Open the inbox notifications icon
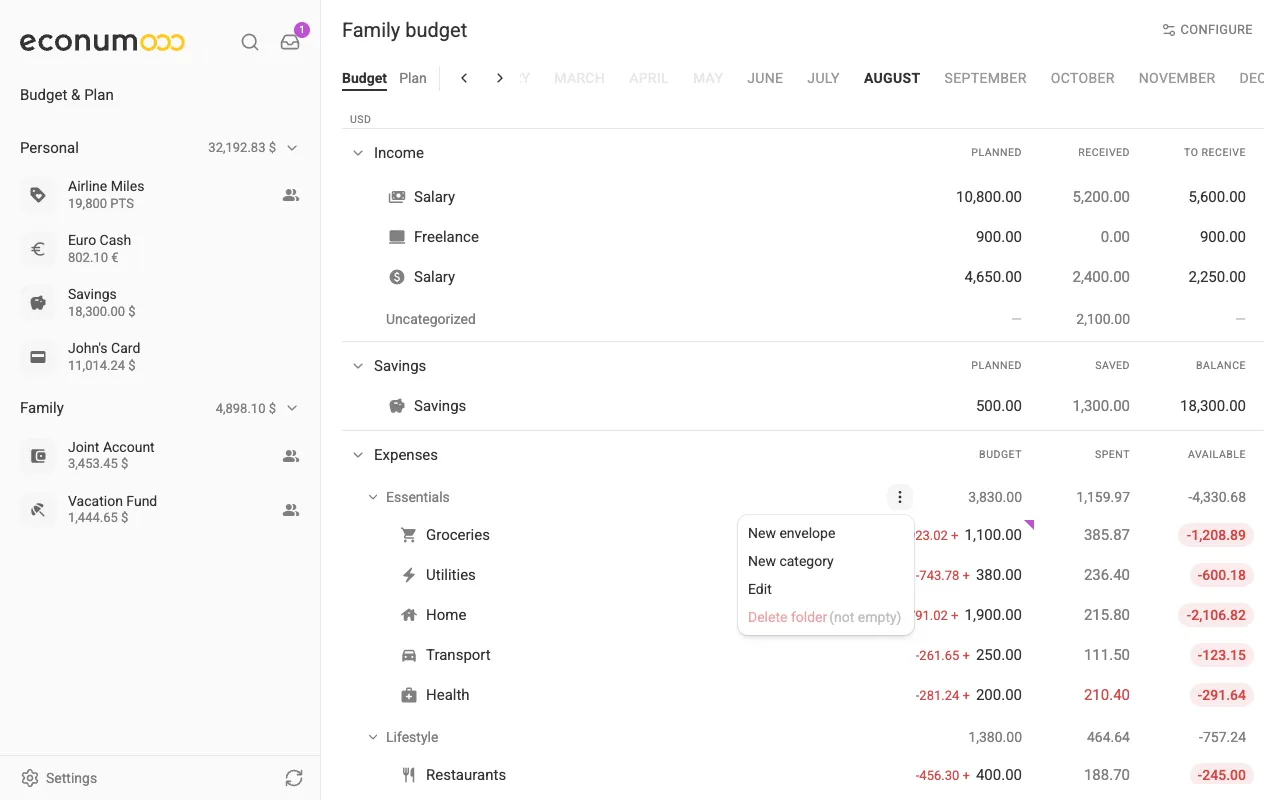The width and height of the screenshot is (1280, 800). coord(290,42)
